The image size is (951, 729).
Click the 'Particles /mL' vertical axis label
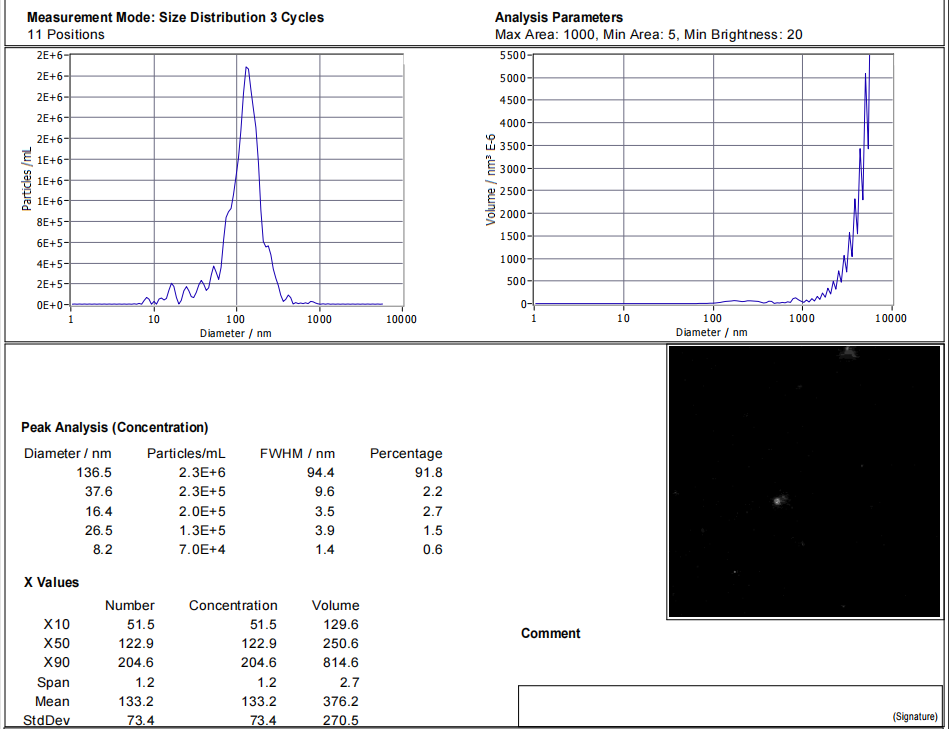(x=26, y=180)
